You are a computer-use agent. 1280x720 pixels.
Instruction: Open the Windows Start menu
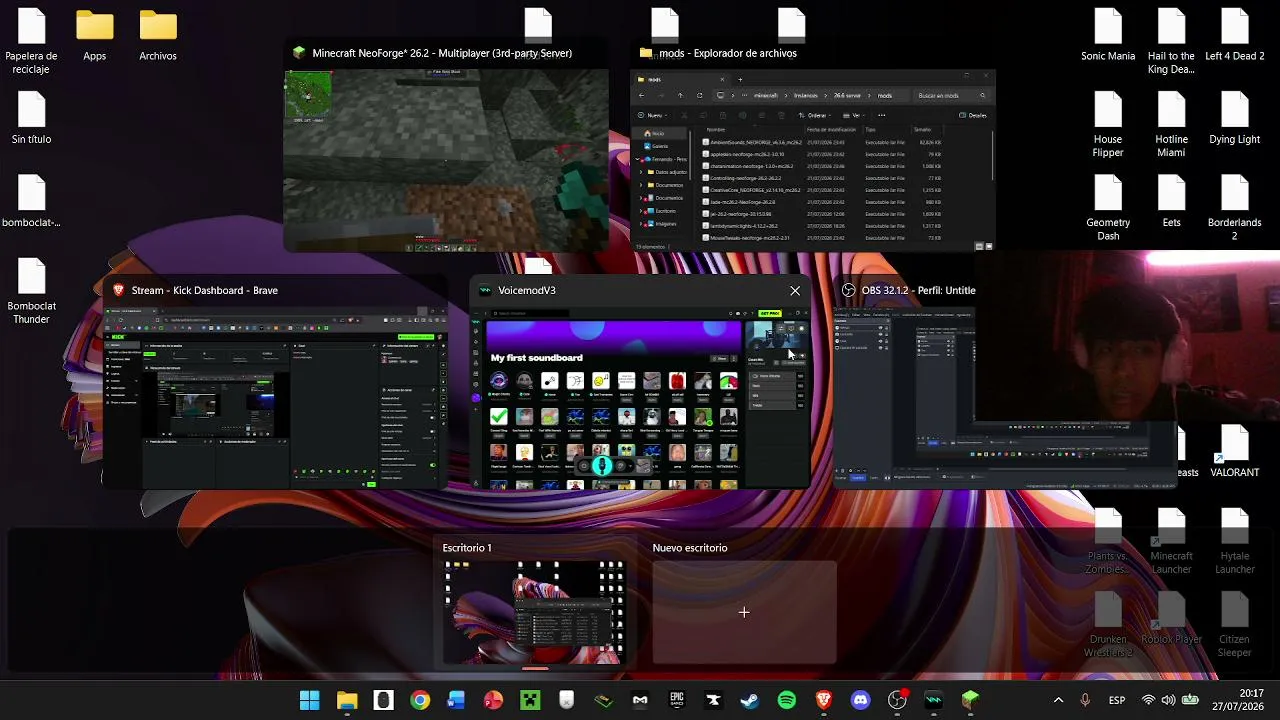[310, 700]
